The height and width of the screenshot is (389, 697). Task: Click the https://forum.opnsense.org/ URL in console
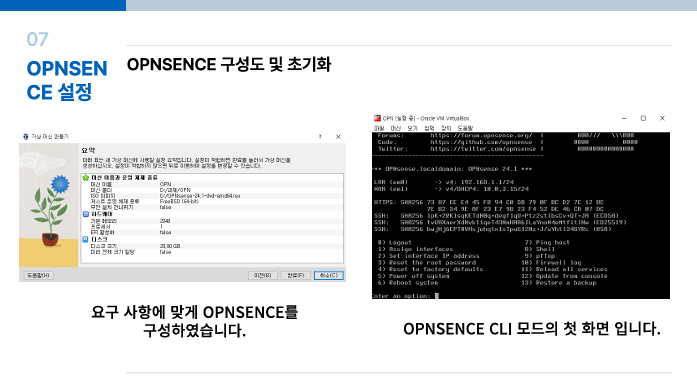click(x=481, y=136)
